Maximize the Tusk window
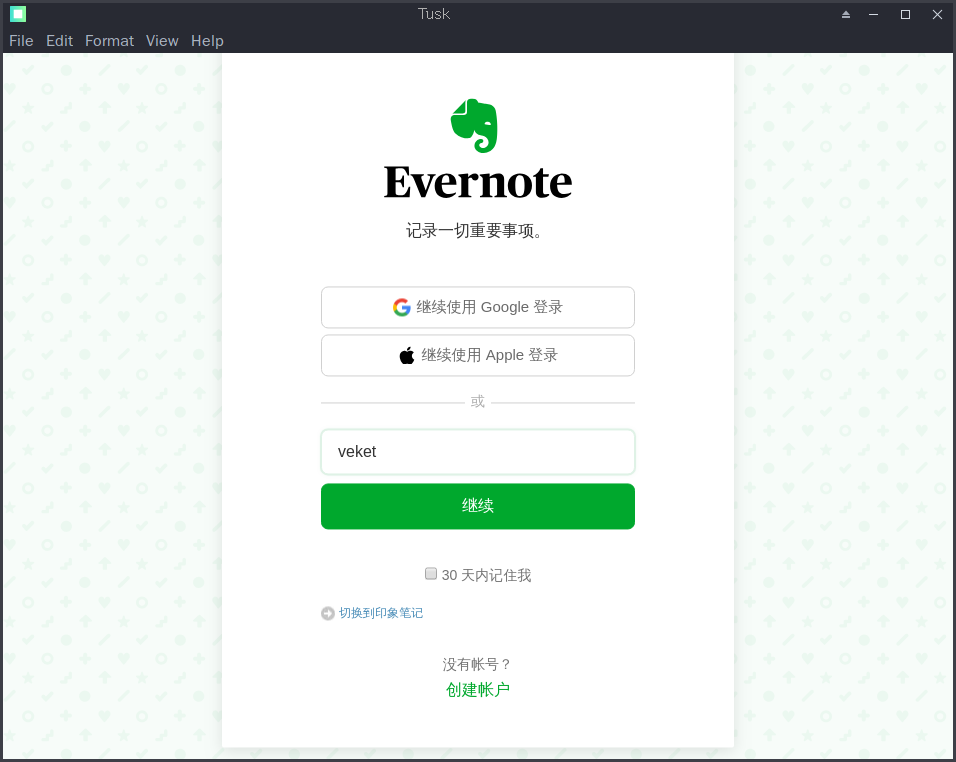This screenshot has height=762, width=956. (x=905, y=15)
